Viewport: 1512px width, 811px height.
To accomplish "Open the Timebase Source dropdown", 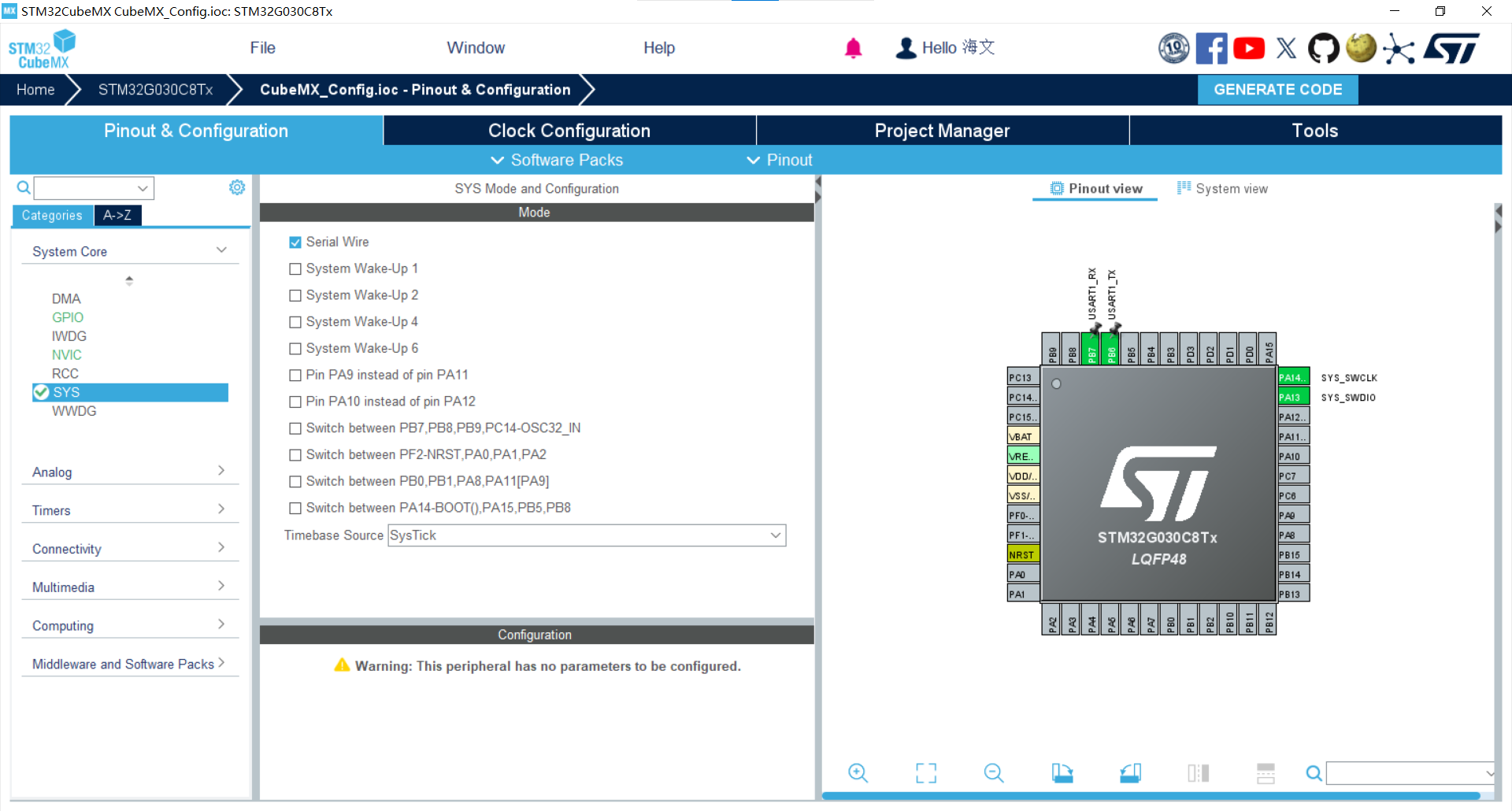I will click(587, 535).
